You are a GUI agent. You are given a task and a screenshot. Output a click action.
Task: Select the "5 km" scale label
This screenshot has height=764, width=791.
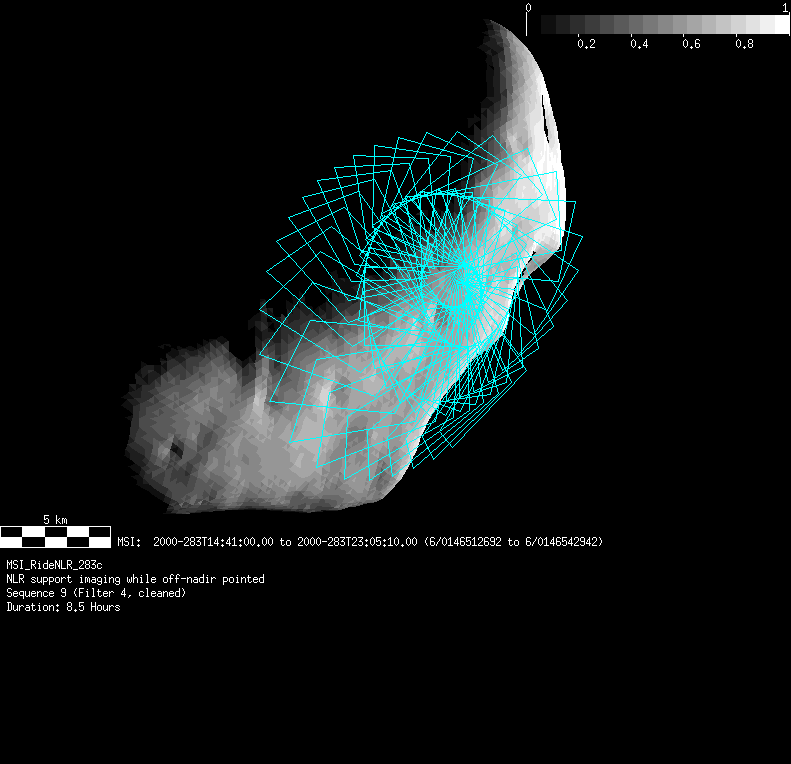(55, 520)
